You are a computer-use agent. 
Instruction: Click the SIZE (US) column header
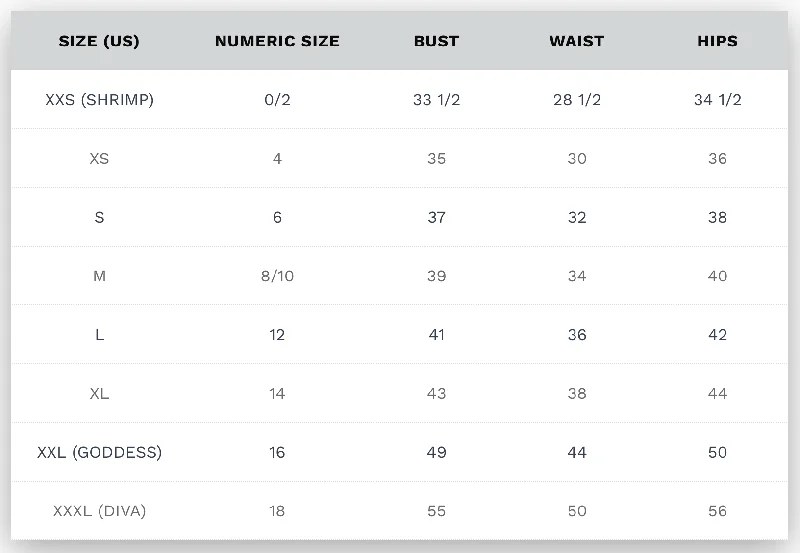(x=99, y=41)
